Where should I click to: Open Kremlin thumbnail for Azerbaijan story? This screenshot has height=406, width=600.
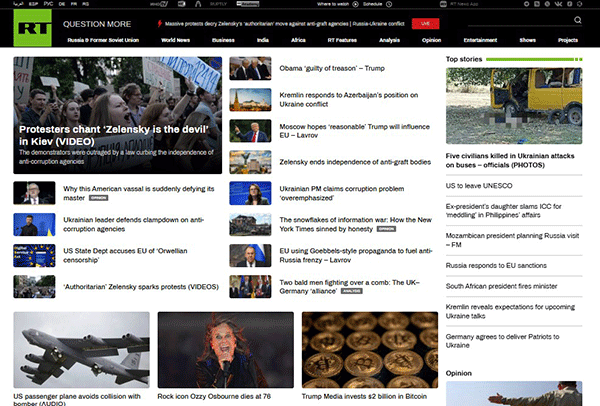click(x=250, y=100)
